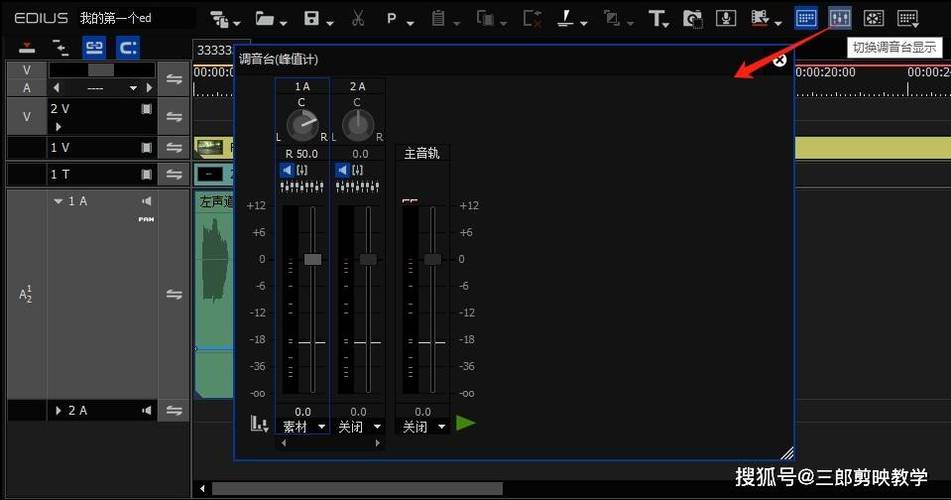Click the 1 A volume fader handle

pos(313,260)
